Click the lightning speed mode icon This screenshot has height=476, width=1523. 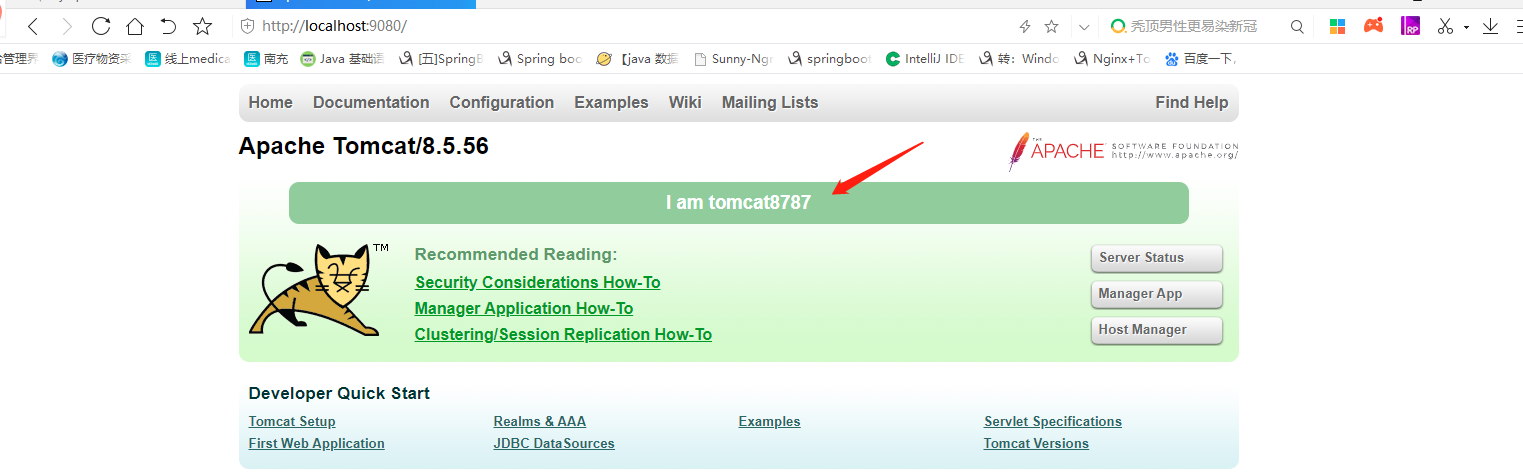coord(1024,27)
